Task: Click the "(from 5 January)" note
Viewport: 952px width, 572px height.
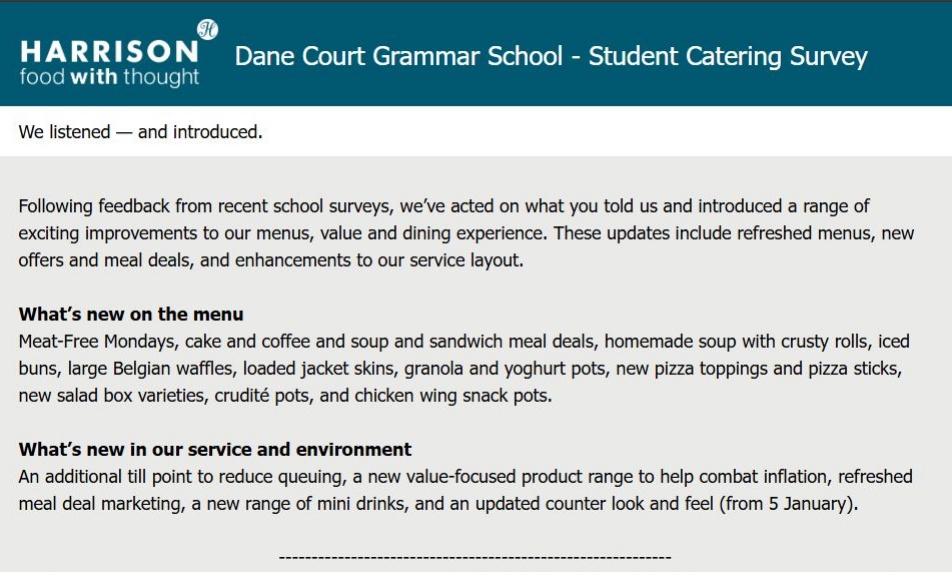Action: click(x=788, y=503)
